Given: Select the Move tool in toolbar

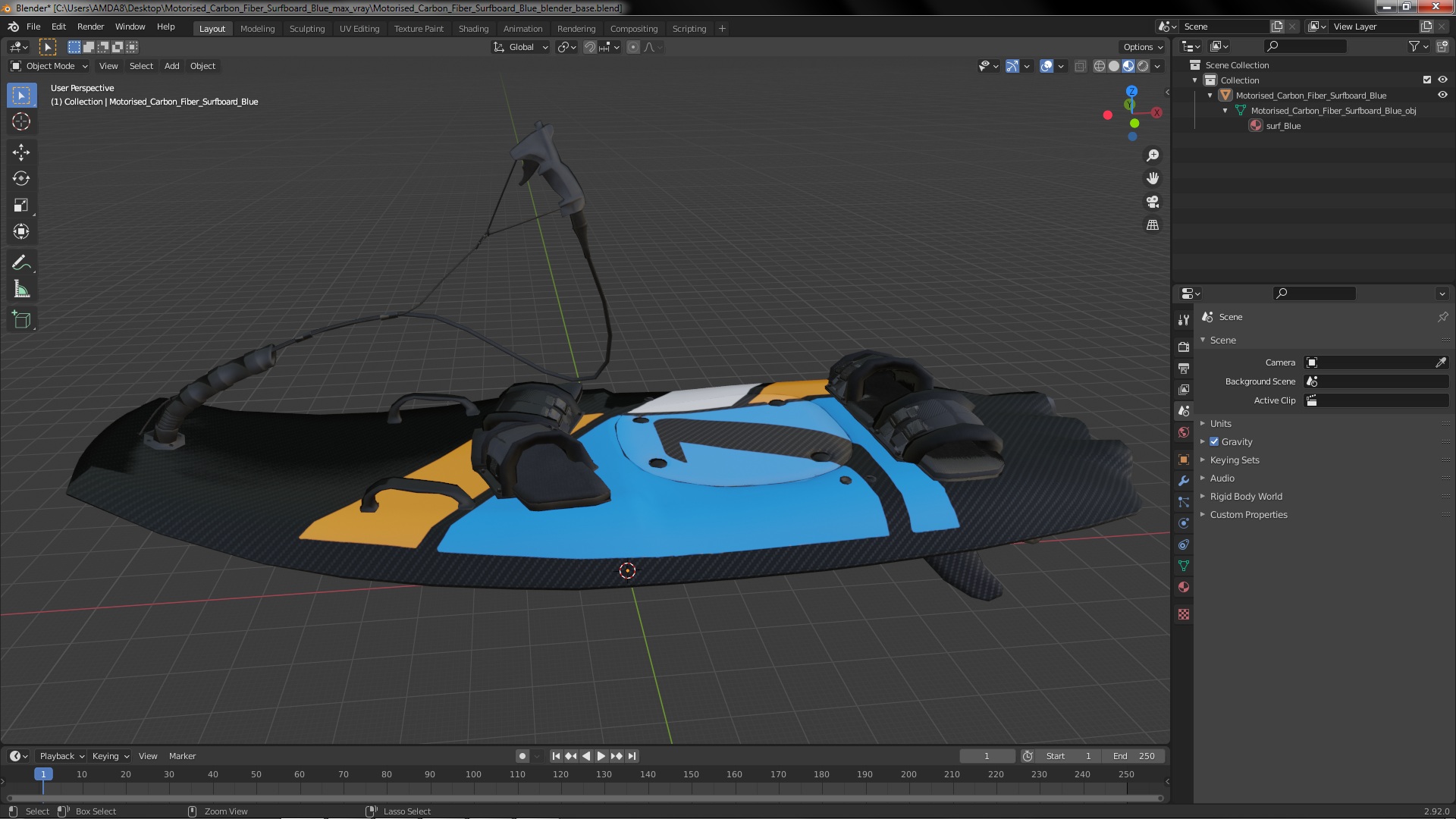Looking at the screenshot, I should [x=21, y=152].
